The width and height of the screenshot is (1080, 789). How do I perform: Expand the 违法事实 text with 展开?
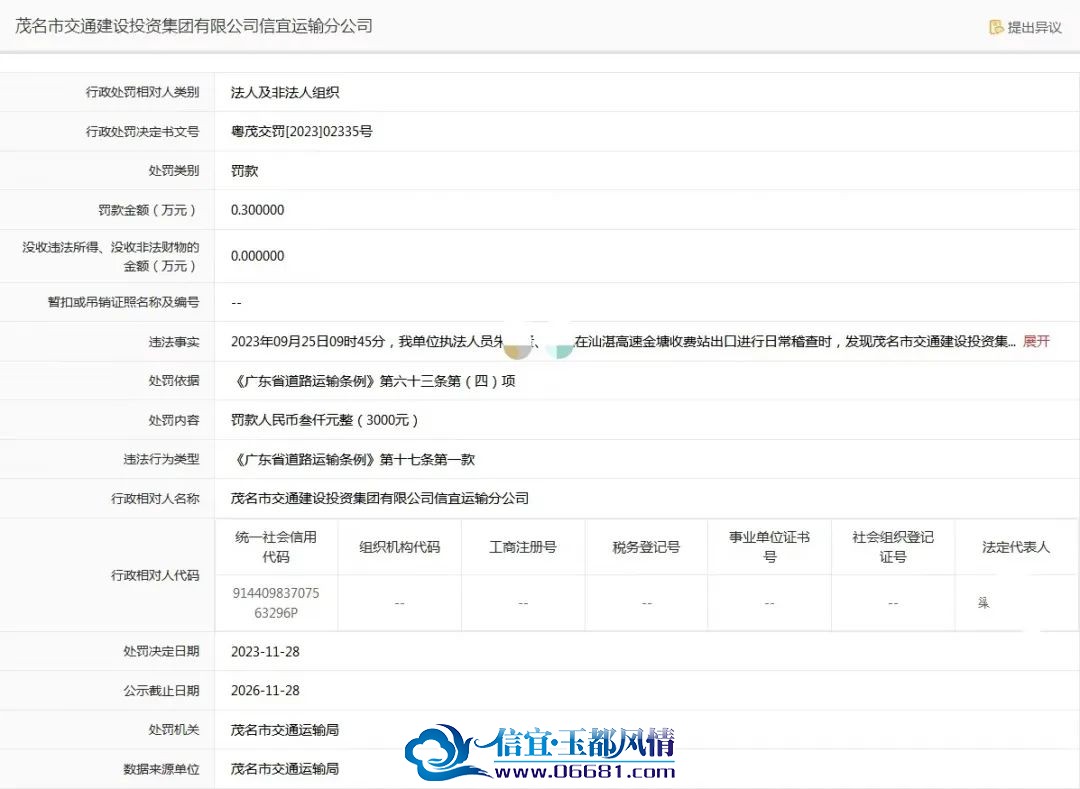(1037, 341)
